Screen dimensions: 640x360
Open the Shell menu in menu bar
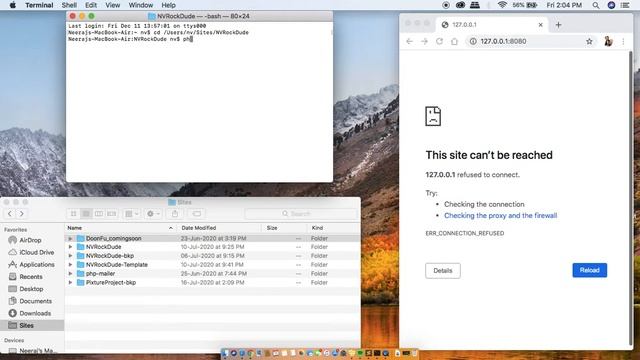click(x=69, y=5)
